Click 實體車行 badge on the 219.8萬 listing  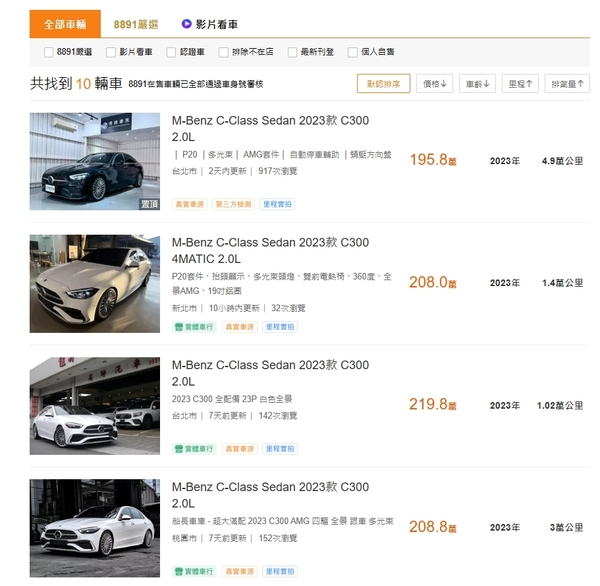(x=193, y=449)
